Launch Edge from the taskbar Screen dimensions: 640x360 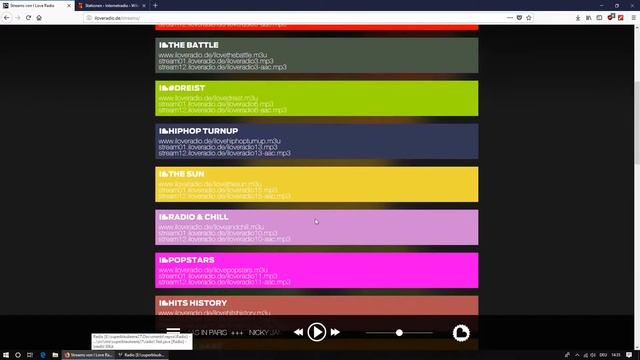coord(42,355)
